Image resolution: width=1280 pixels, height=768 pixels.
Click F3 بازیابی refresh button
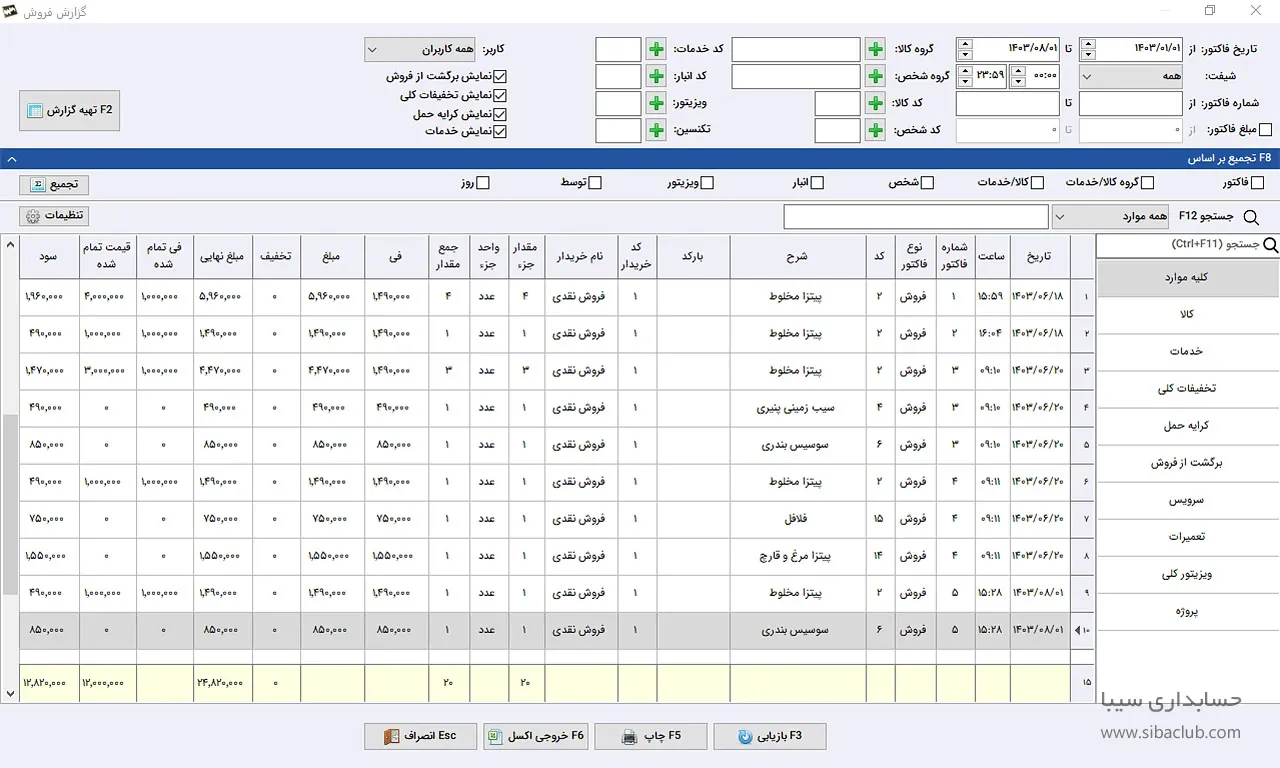pos(769,736)
